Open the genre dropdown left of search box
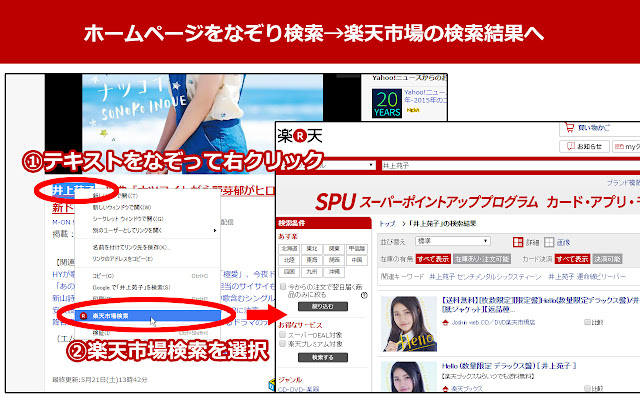Image resolution: width=640 pixels, height=400 pixels. coord(327,165)
